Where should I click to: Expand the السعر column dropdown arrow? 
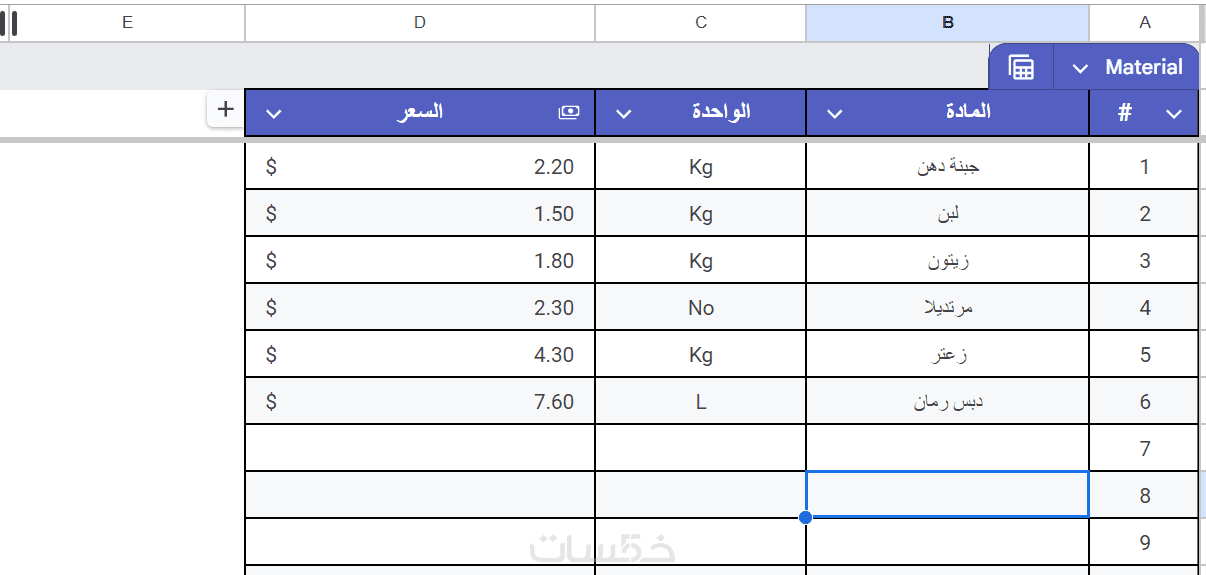(x=274, y=114)
